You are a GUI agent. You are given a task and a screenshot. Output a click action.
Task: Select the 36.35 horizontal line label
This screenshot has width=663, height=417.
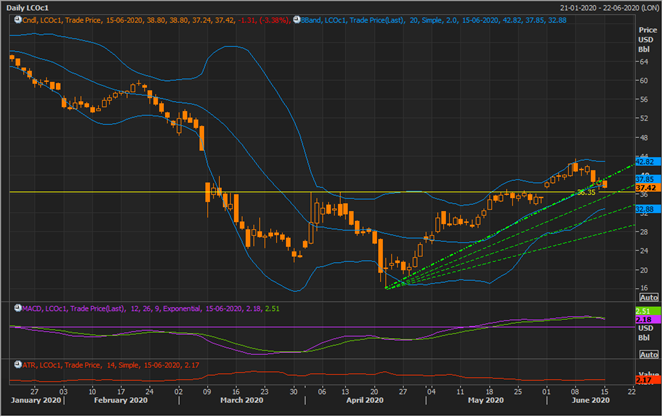pyautogui.click(x=586, y=192)
